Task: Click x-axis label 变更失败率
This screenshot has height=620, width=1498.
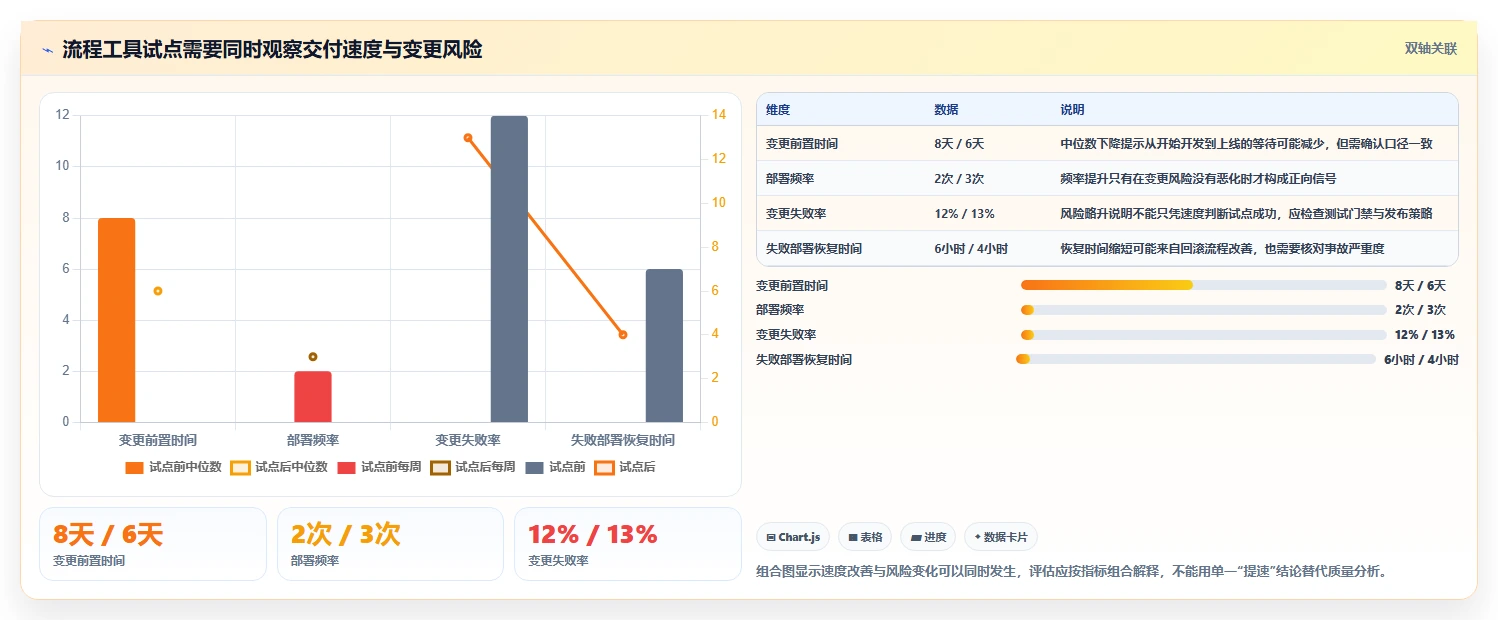Action: (468, 440)
